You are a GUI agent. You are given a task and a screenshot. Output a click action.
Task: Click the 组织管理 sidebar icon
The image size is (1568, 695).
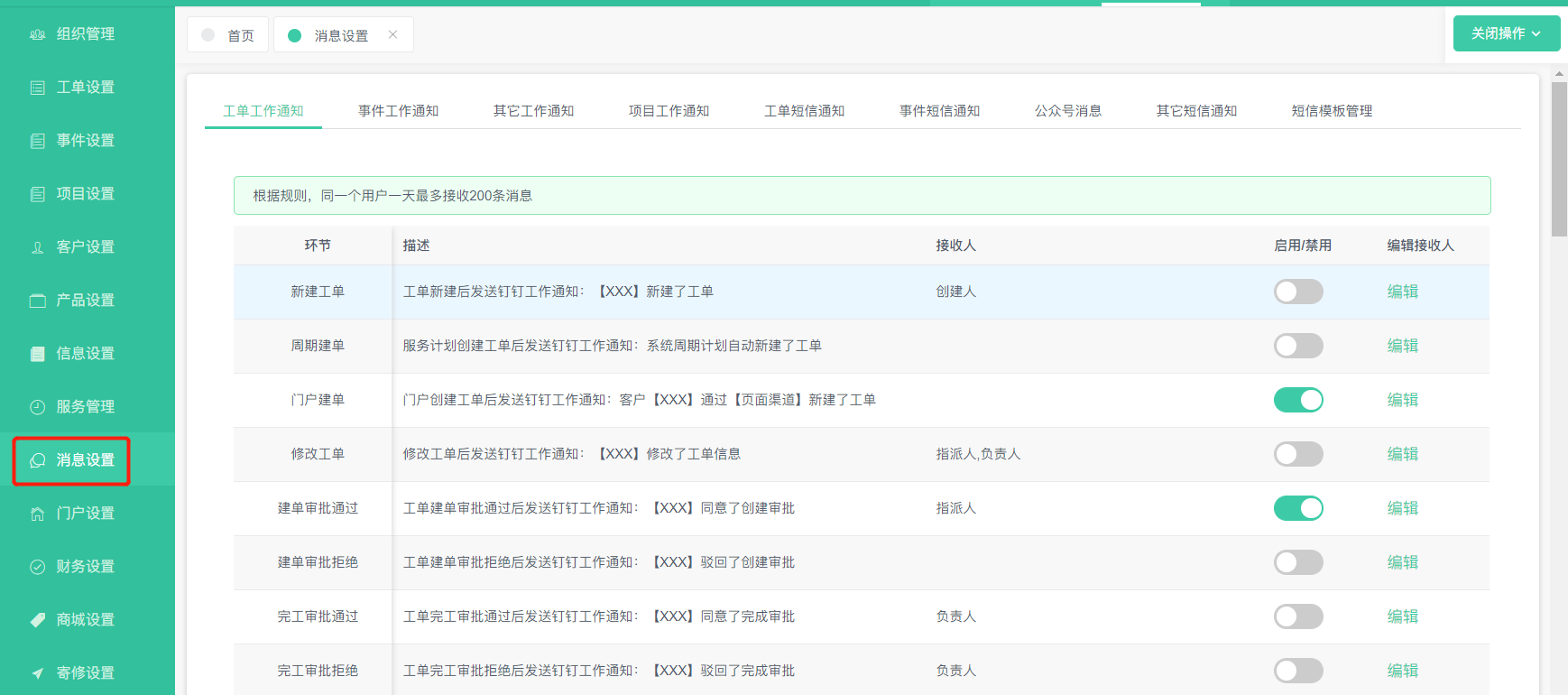[38, 34]
